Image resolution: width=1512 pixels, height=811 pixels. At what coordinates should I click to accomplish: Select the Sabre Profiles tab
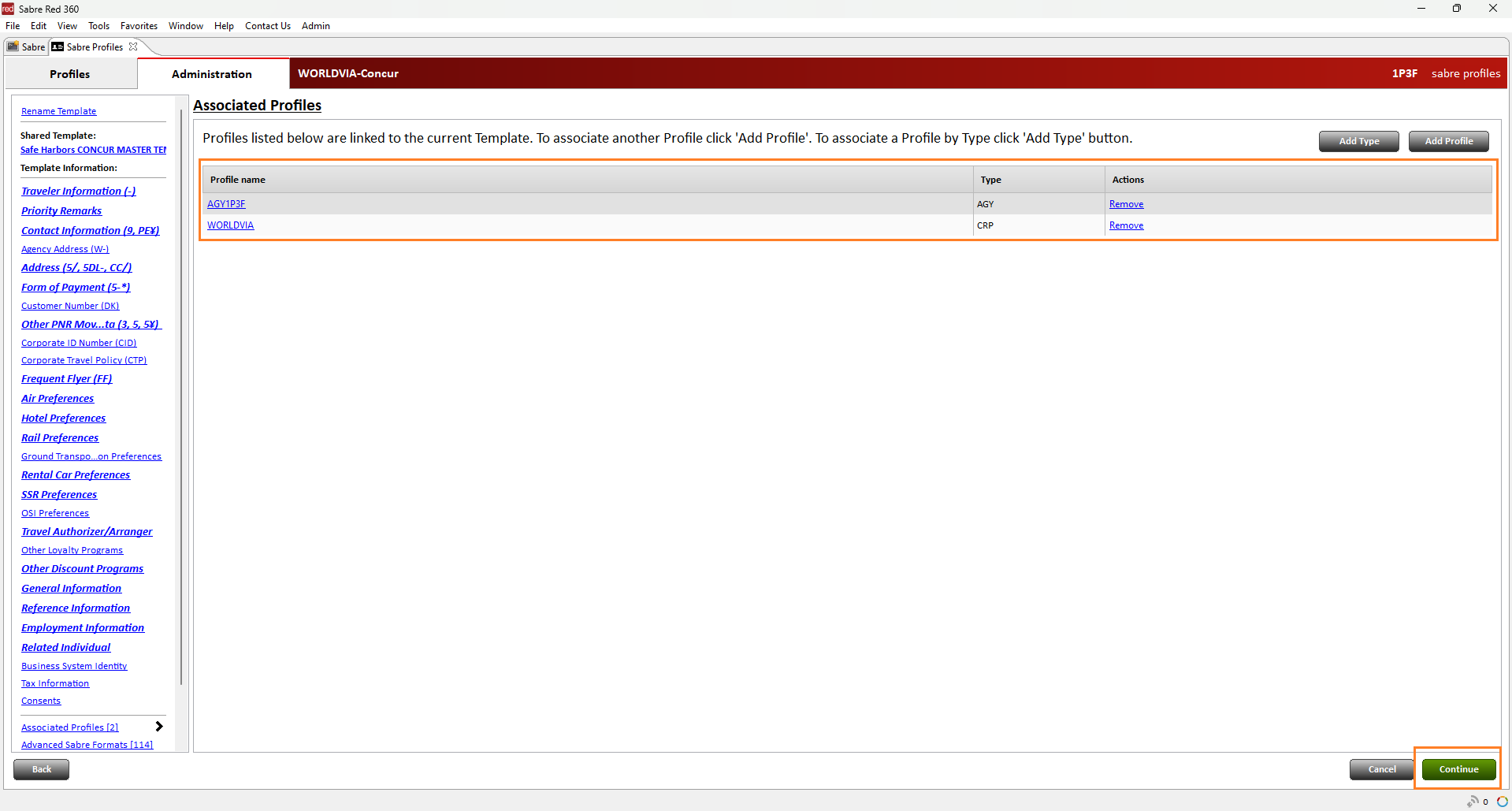click(x=95, y=47)
